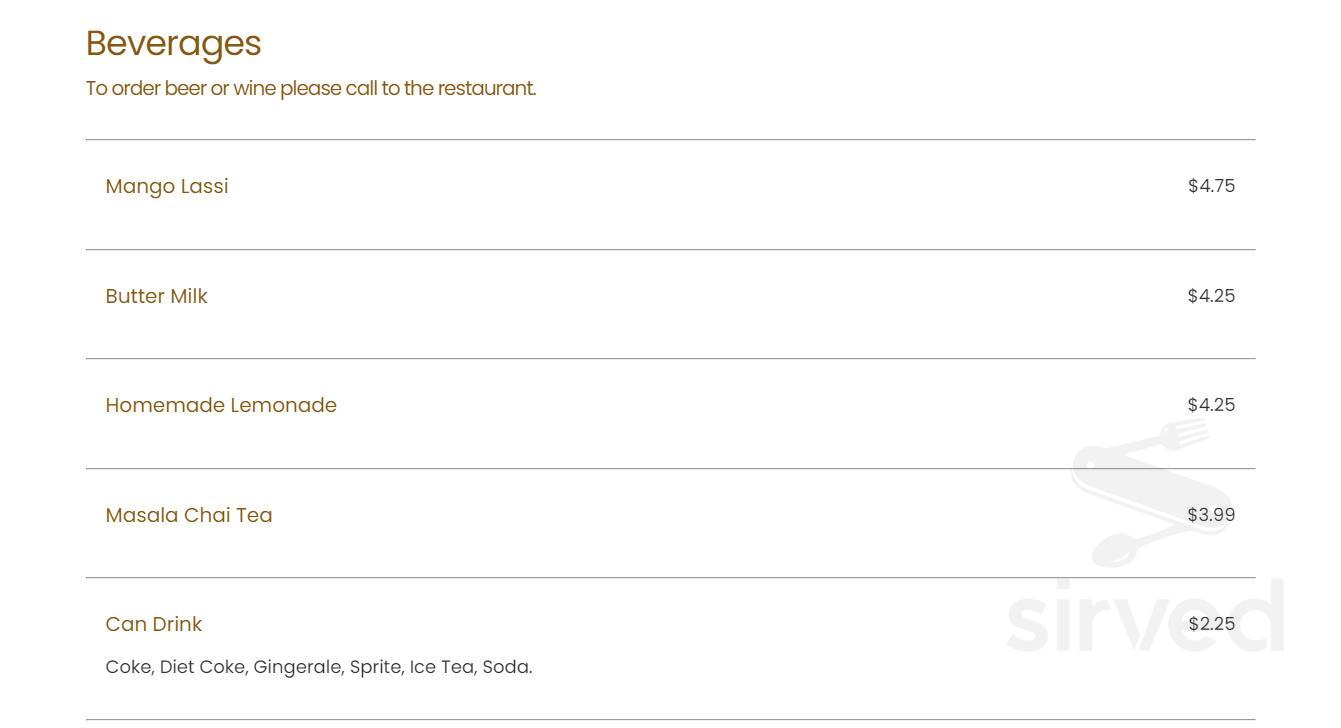Image resolution: width=1341 pixels, height=728 pixels.
Task: Select the Butter Milk menu item
Action: [156, 296]
